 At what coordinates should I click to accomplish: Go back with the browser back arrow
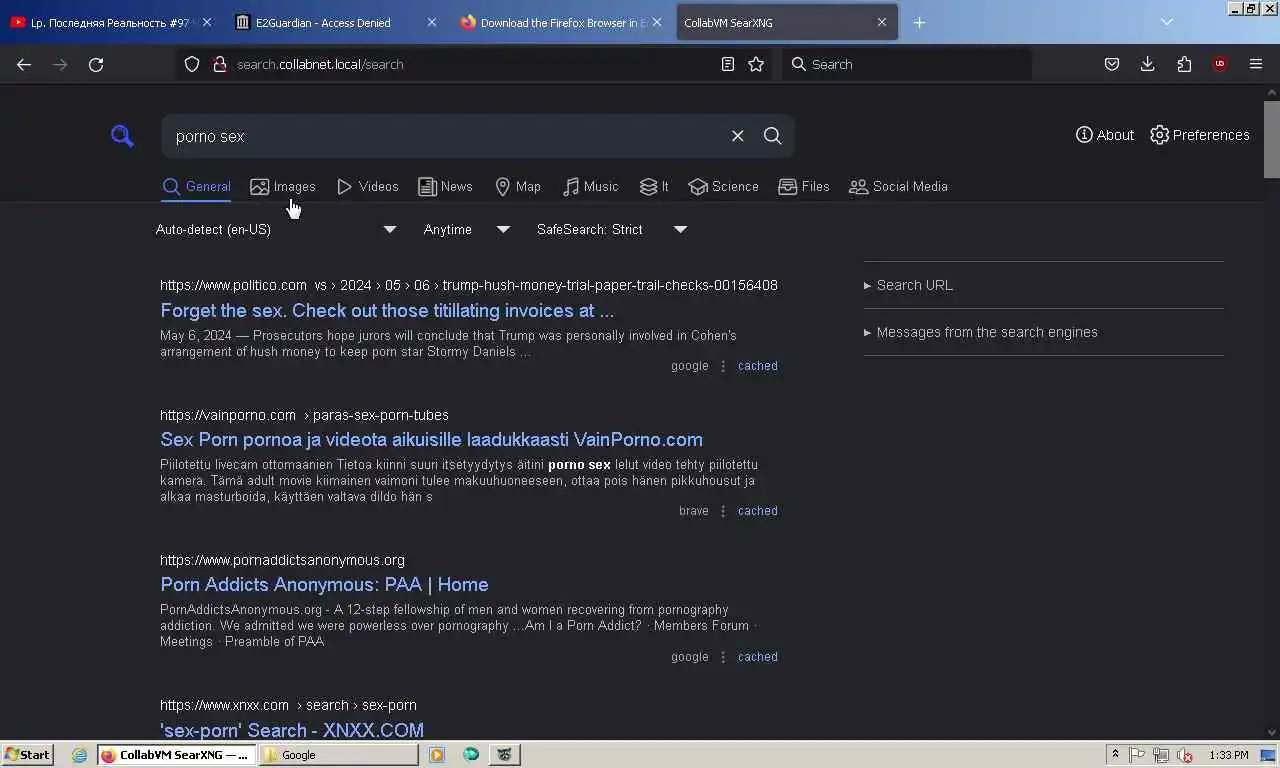(24, 64)
